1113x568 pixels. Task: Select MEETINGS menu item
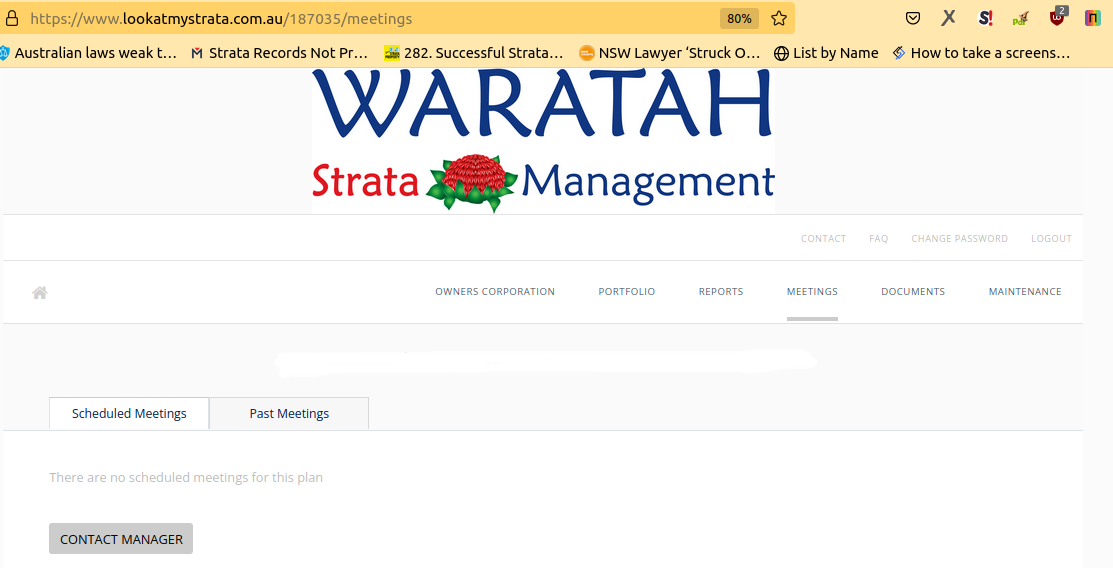(812, 292)
